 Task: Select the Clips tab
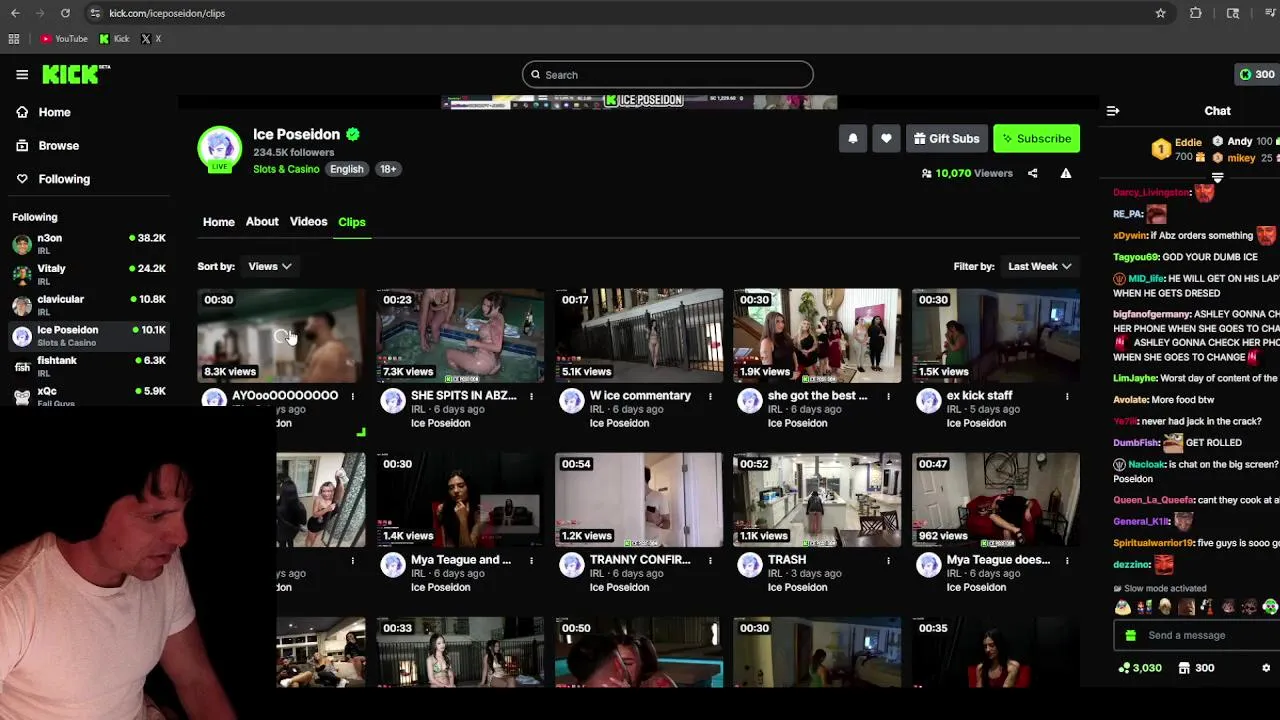click(352, 222)
